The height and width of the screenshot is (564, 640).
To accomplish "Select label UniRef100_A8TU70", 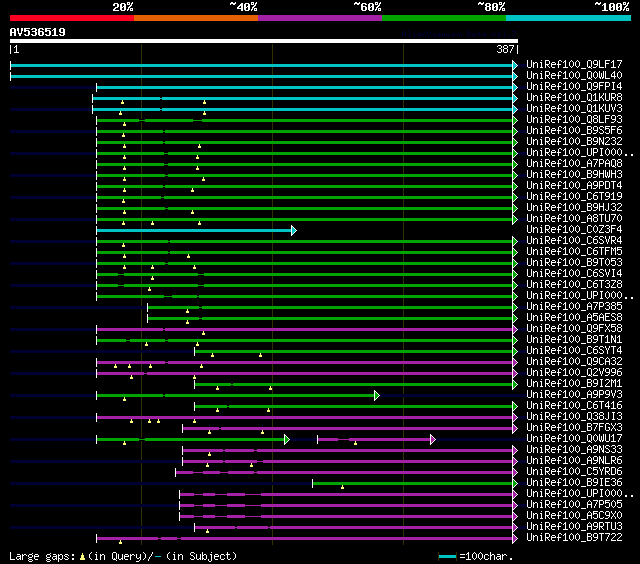I will 574,219.
